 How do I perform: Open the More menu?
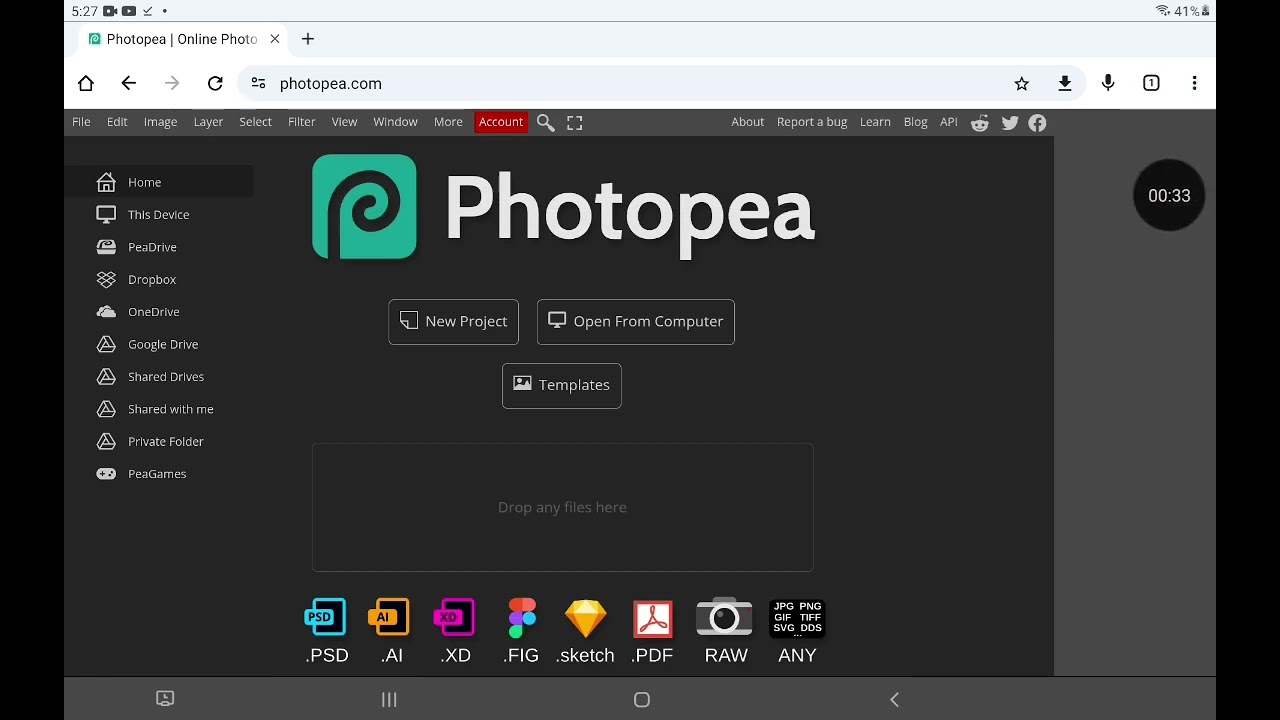pos(448,122)
